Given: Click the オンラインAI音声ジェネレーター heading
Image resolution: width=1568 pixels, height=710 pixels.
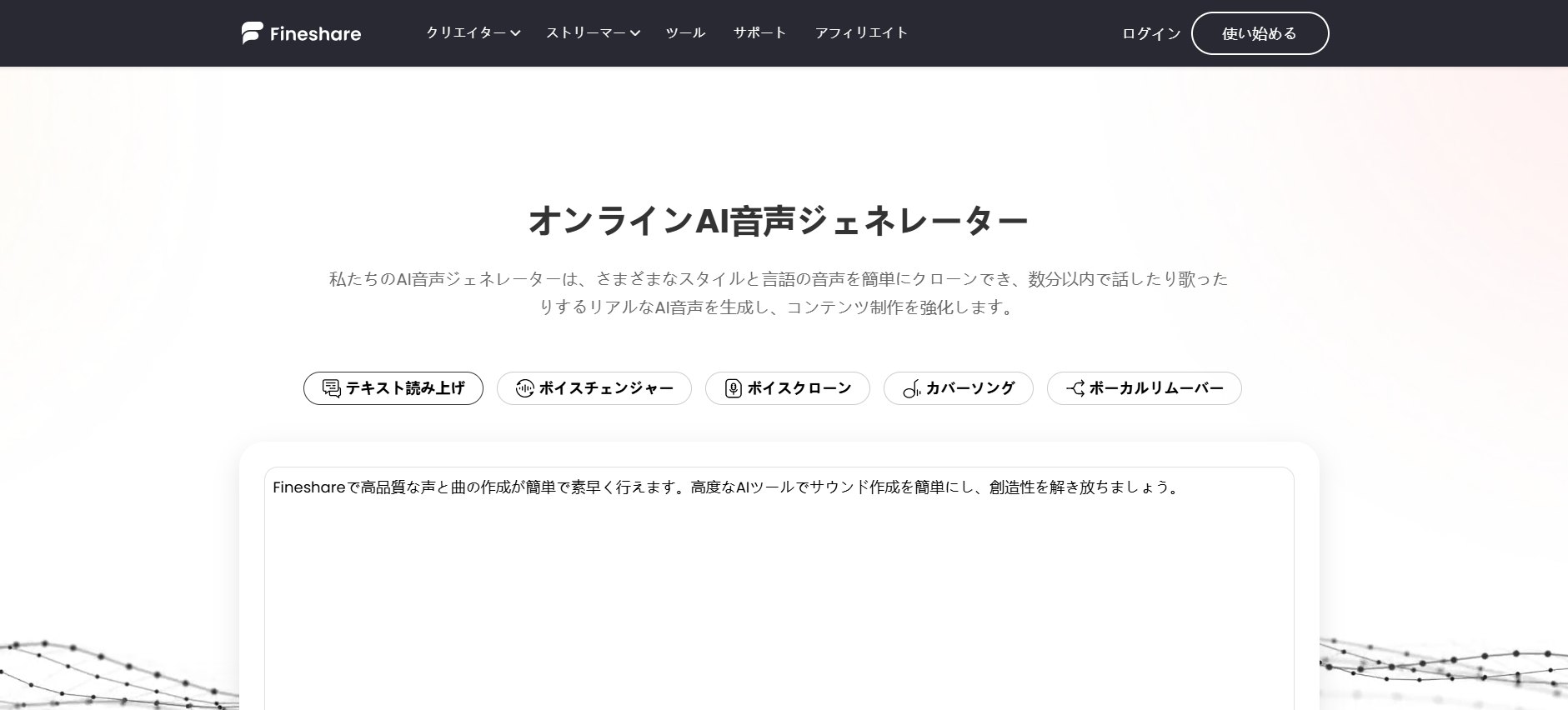Looking at the screenshot, I should tap(779, 221).
